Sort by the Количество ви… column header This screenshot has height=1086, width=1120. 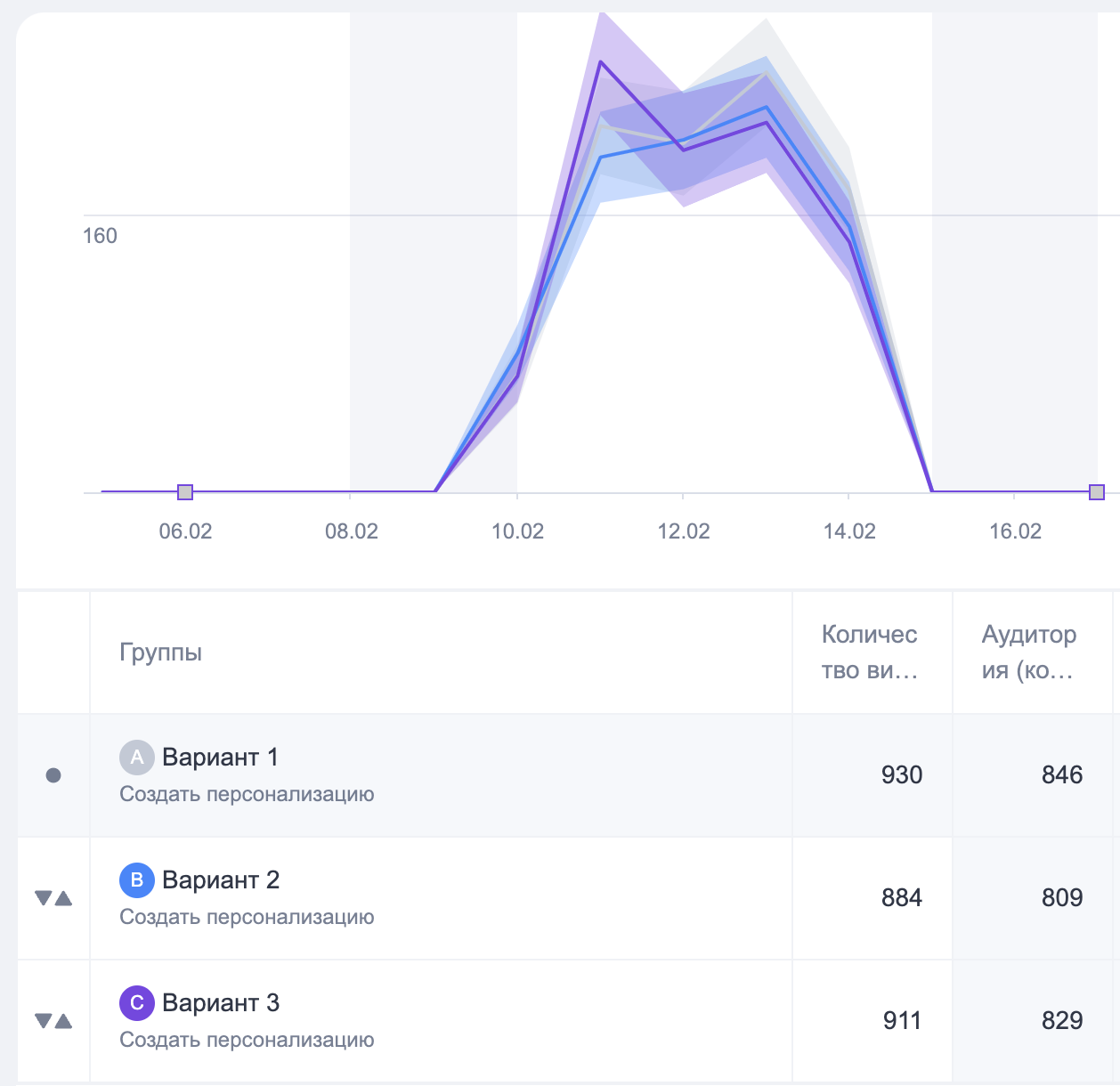click(x=869, y=652)
